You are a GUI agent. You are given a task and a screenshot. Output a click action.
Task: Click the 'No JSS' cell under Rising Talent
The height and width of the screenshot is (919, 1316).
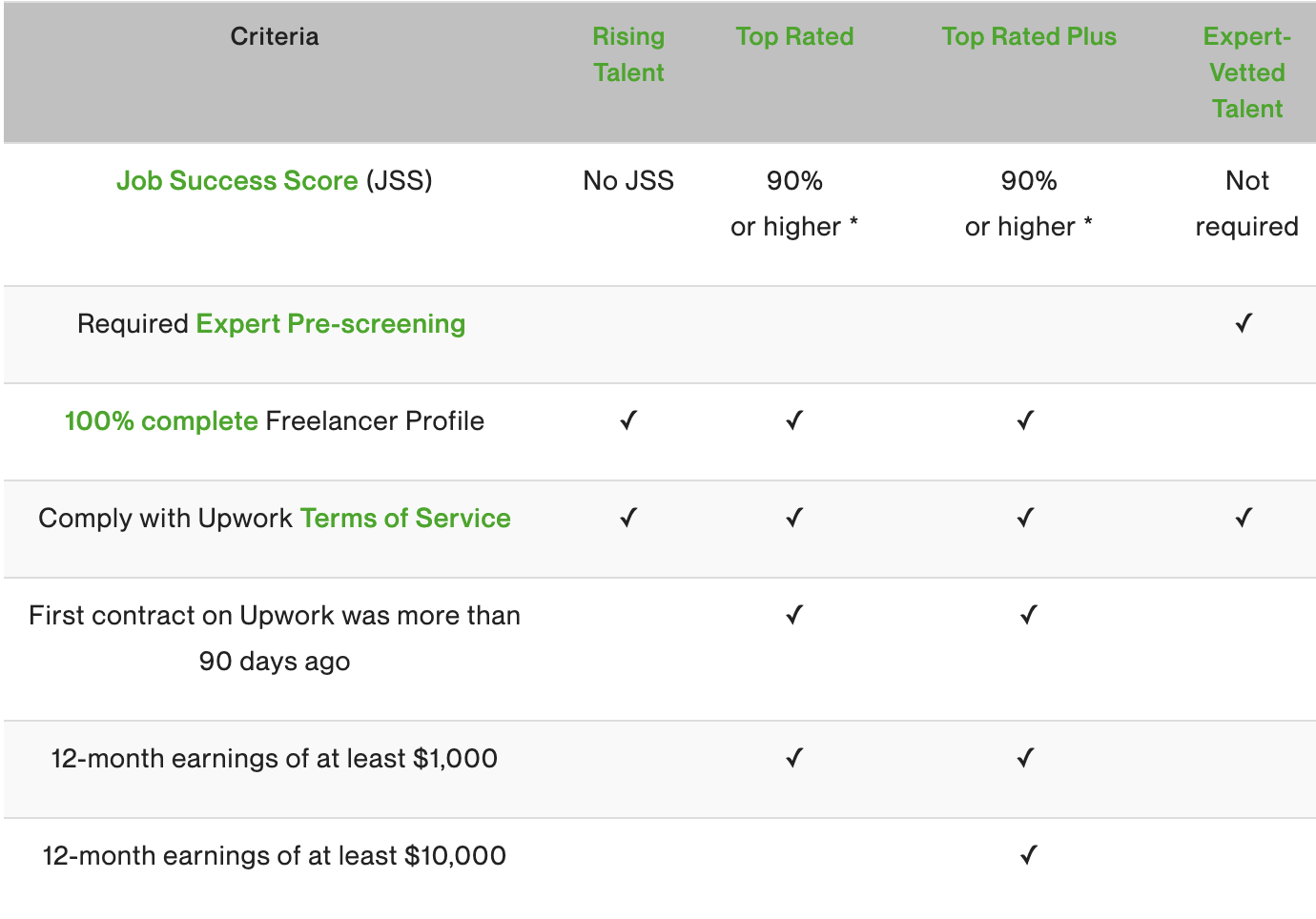[x=628, y=181]
